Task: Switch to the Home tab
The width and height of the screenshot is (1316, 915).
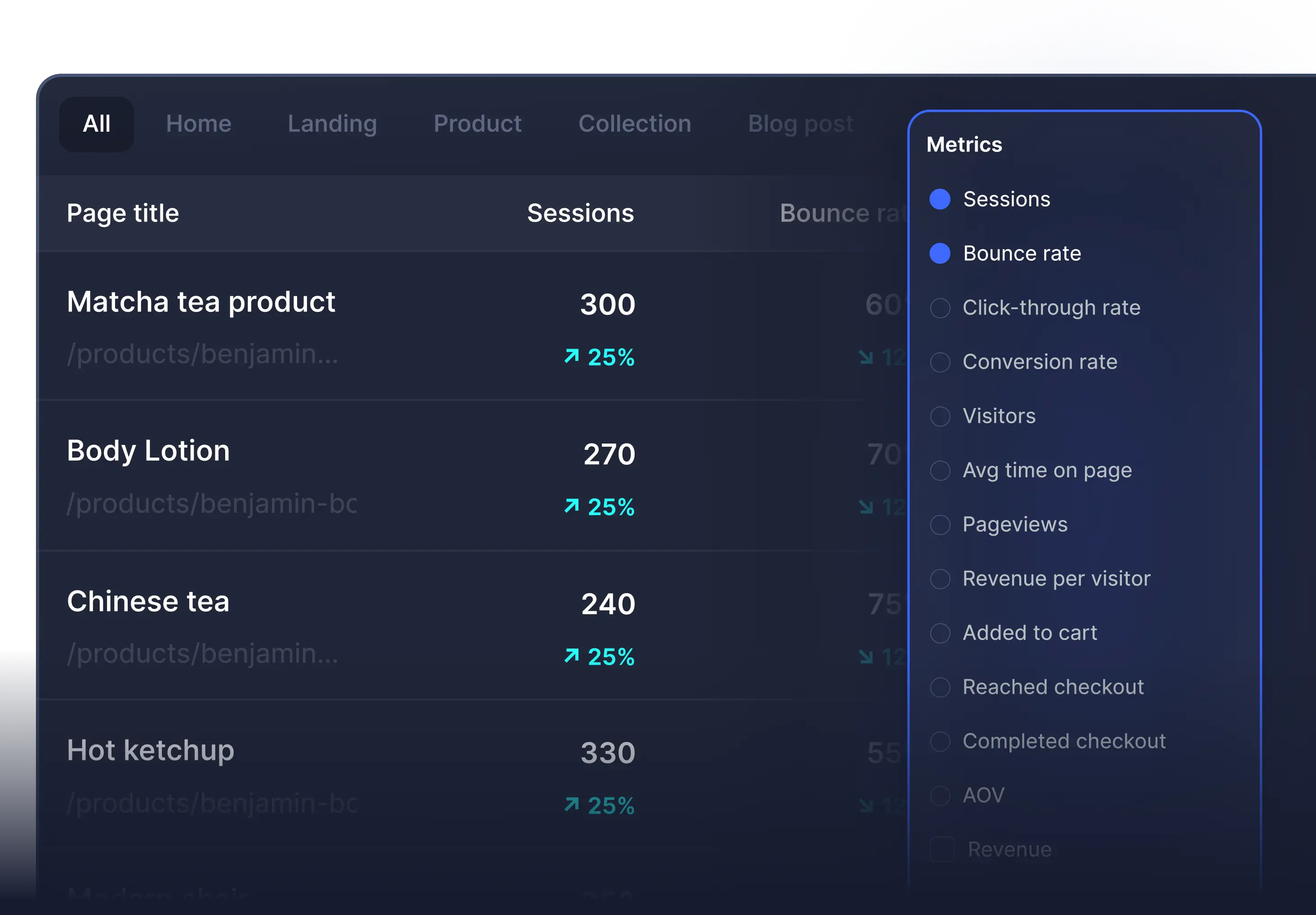Action: click(x=199, y=124)
